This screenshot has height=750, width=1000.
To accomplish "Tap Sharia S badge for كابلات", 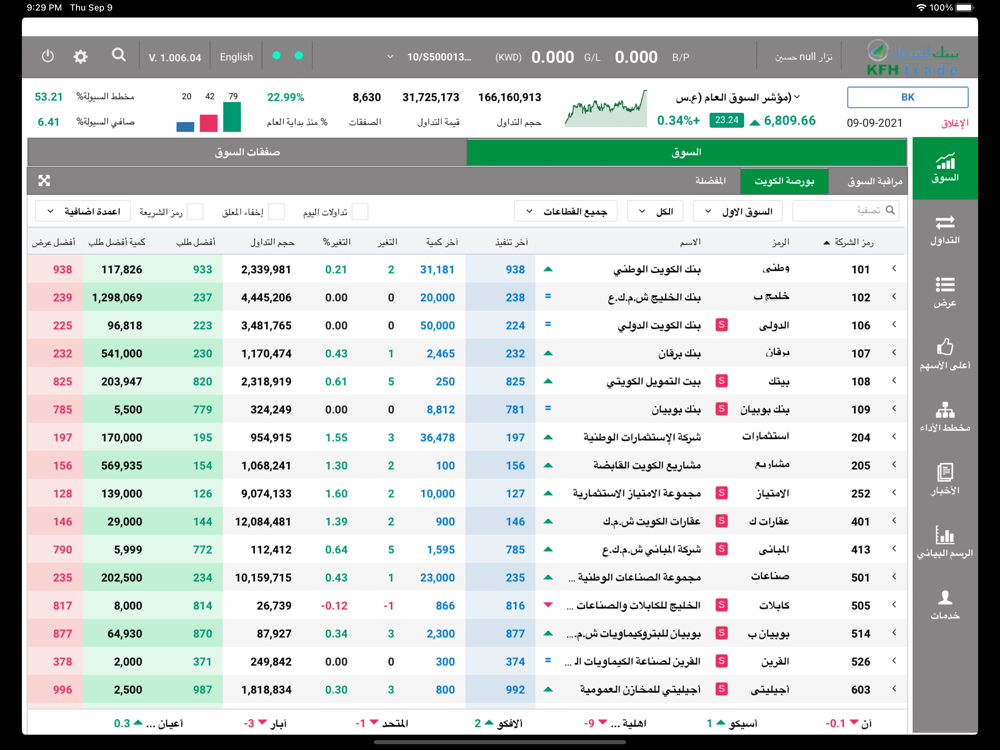I will click(x=721, y=605).
